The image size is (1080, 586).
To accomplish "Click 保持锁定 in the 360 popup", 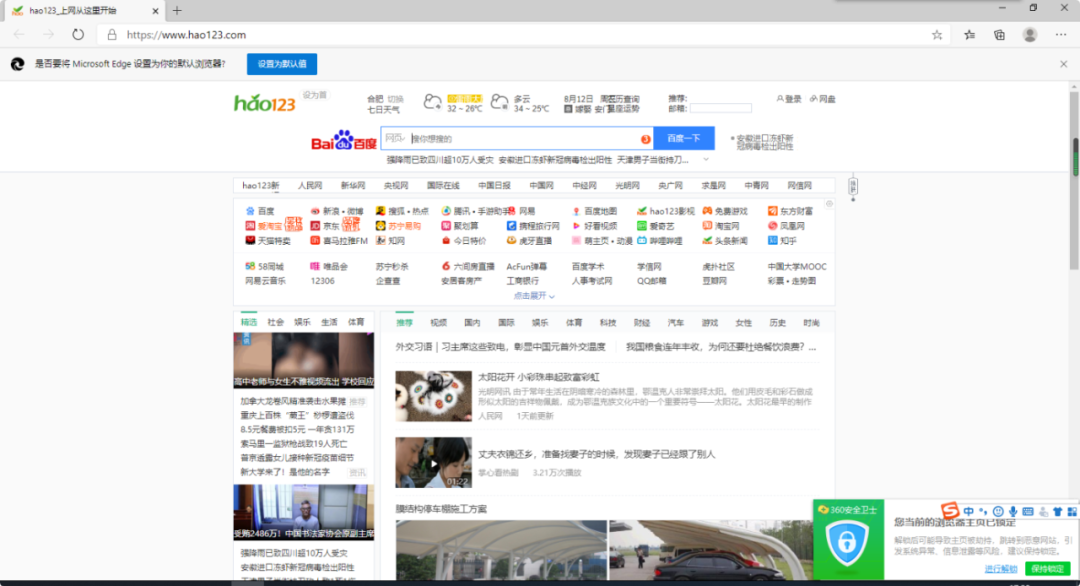I will point(1048,569).
